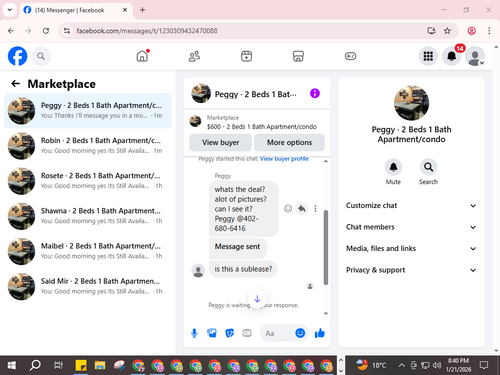Go to Home feed icon

click(x=142, y=56)
